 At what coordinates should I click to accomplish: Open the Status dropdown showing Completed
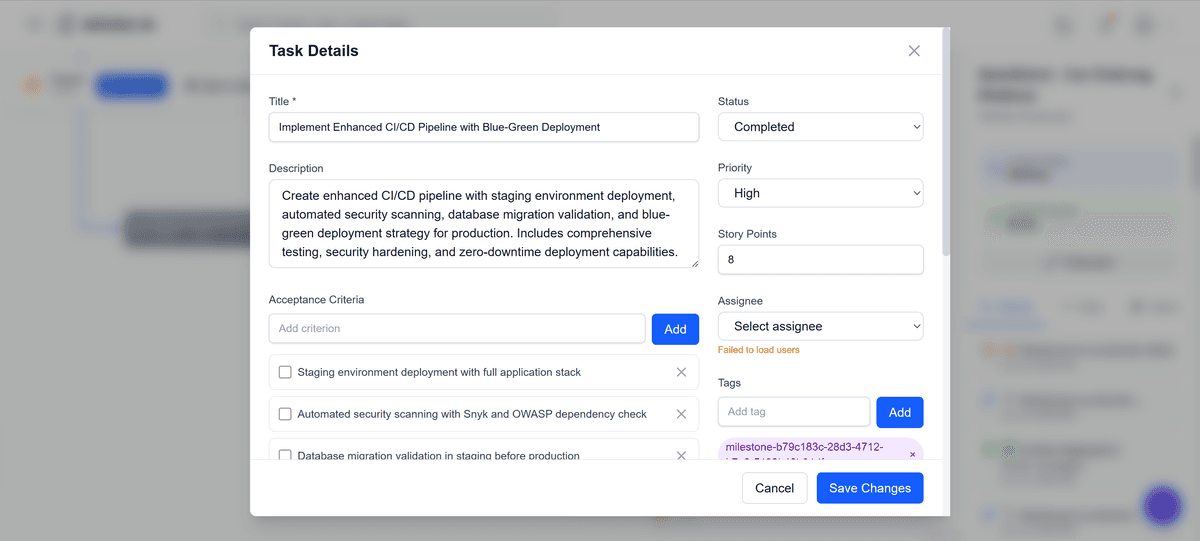pyautogui.click(x=821, y=127)
